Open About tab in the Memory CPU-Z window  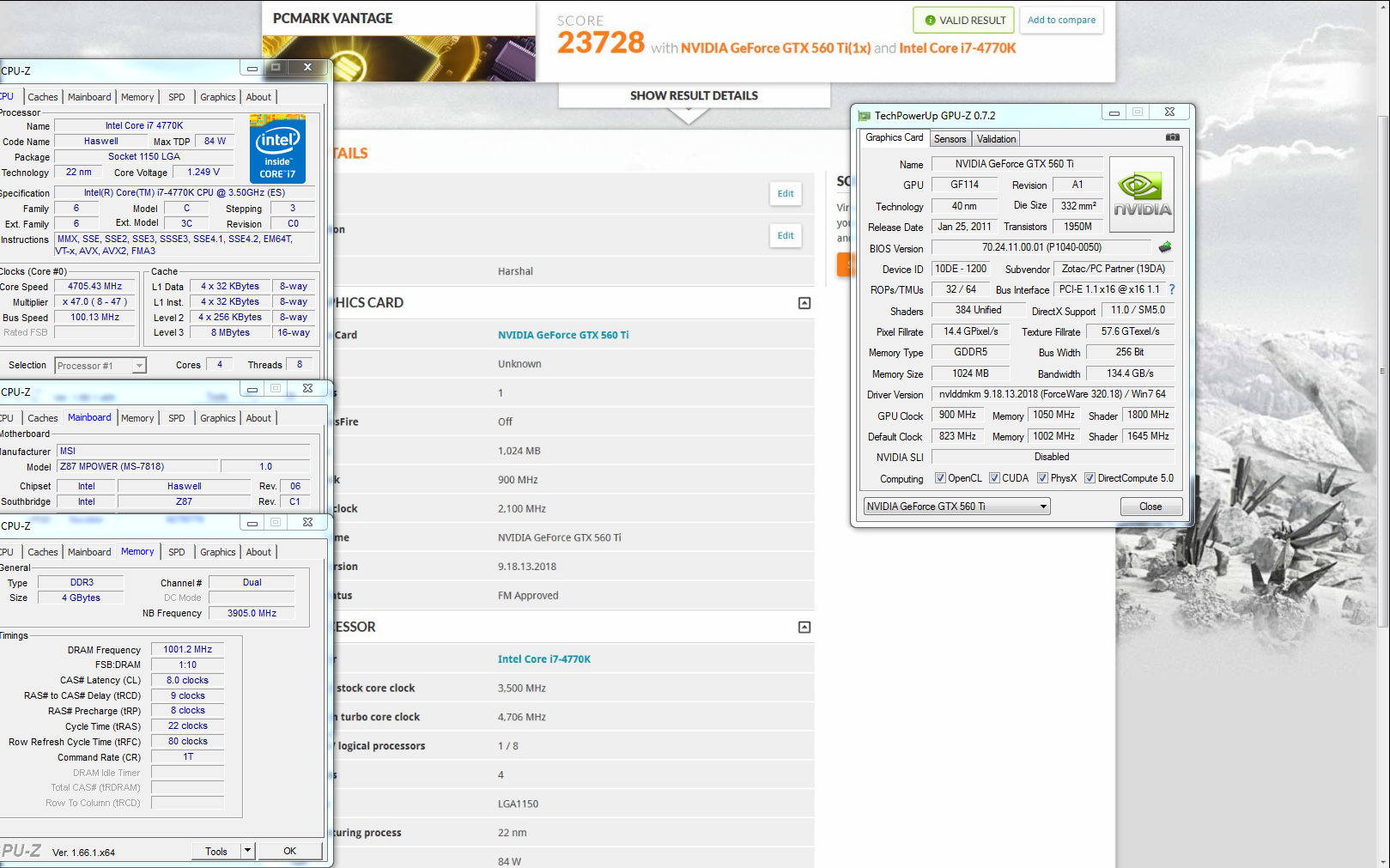tap(258, 552)
